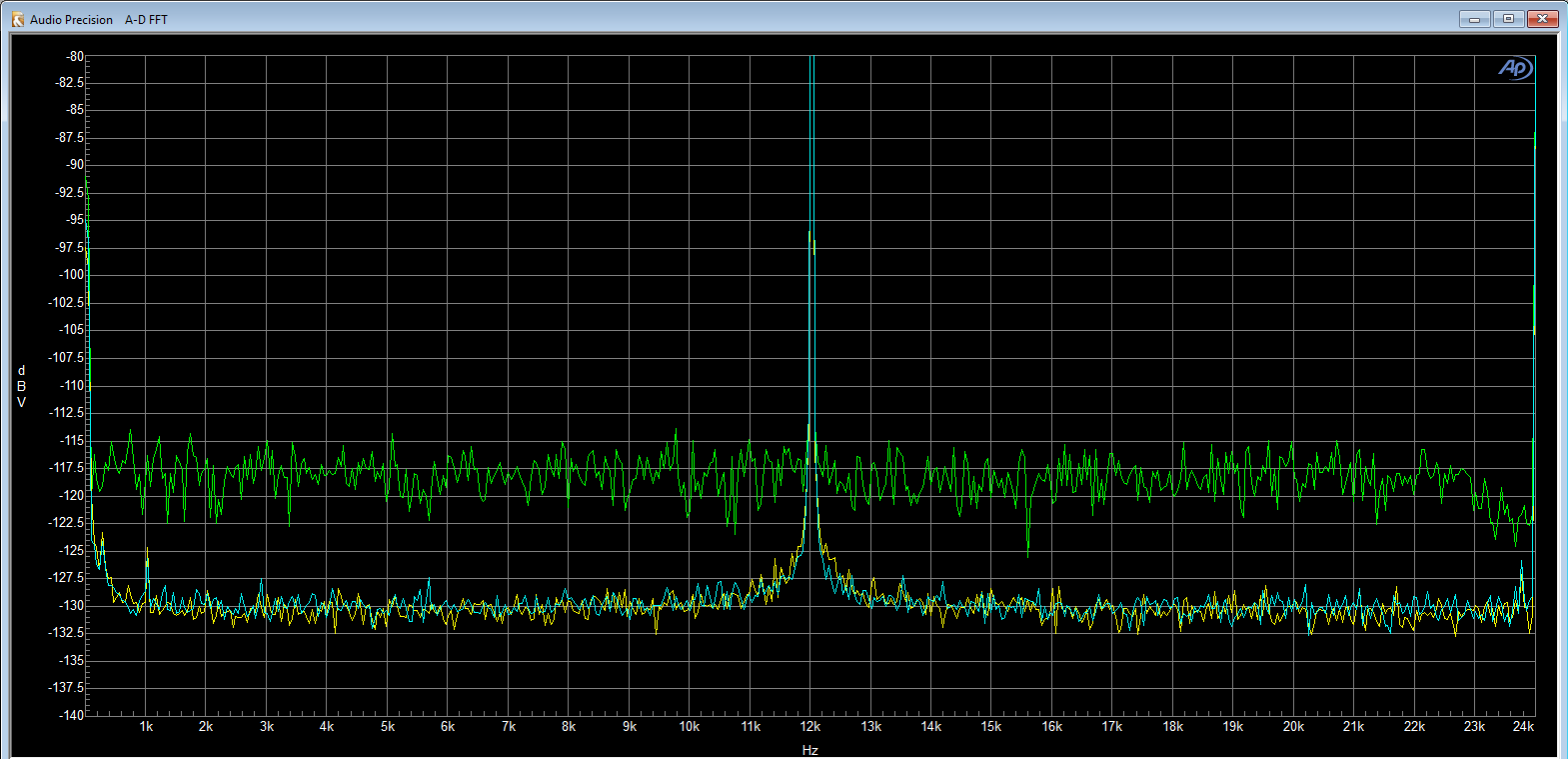The height and width of the screenshot is (759, 1568).
Task: Click the '-127.5' y-axis value
Action: click(x=67, y=577)
